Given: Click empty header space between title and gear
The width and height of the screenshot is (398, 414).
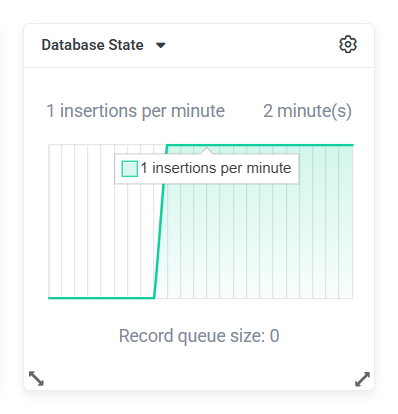Looking at the screenshot, I should pyautogui.click(x=252, y=45).
